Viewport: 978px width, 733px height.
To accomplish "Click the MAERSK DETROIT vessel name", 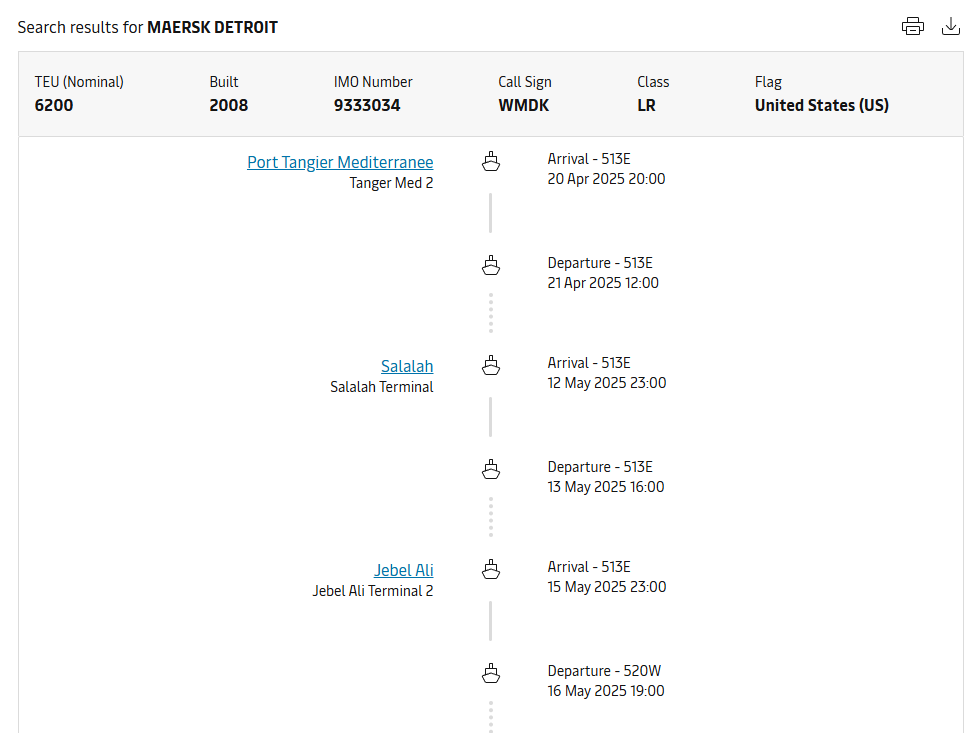I will click(x=212, y=28).
